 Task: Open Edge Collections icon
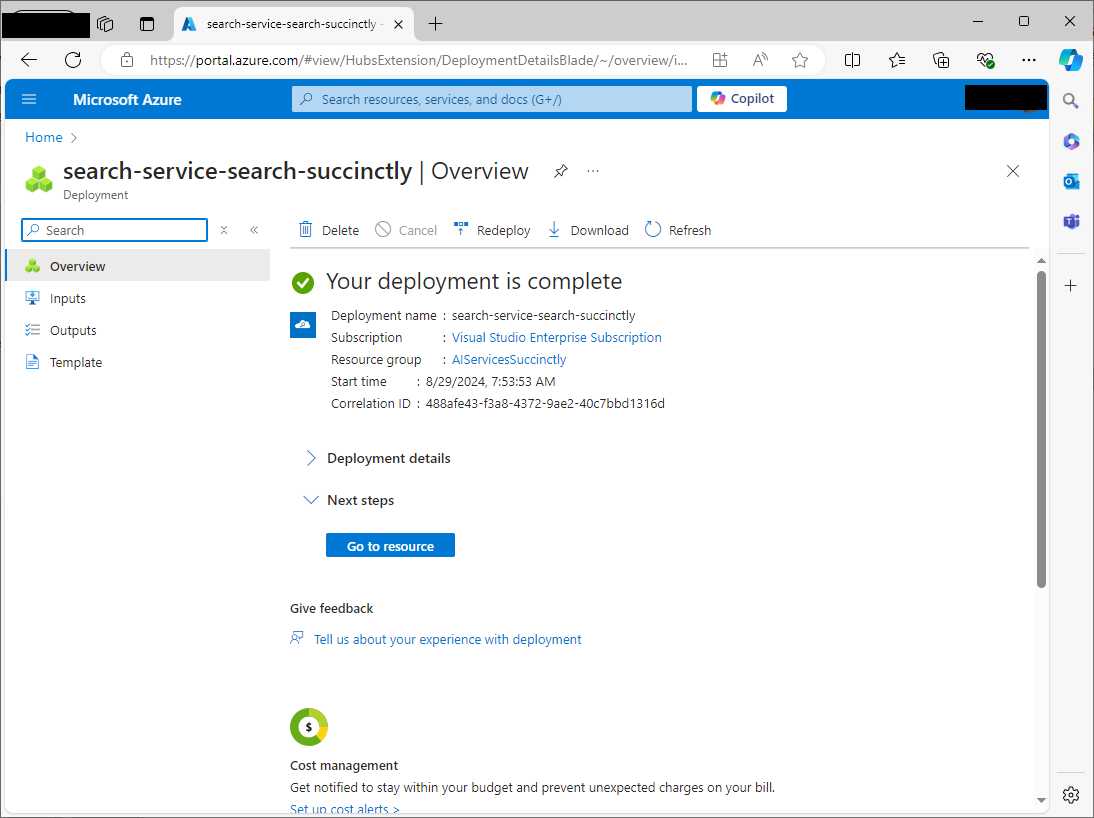coord(941,60)
